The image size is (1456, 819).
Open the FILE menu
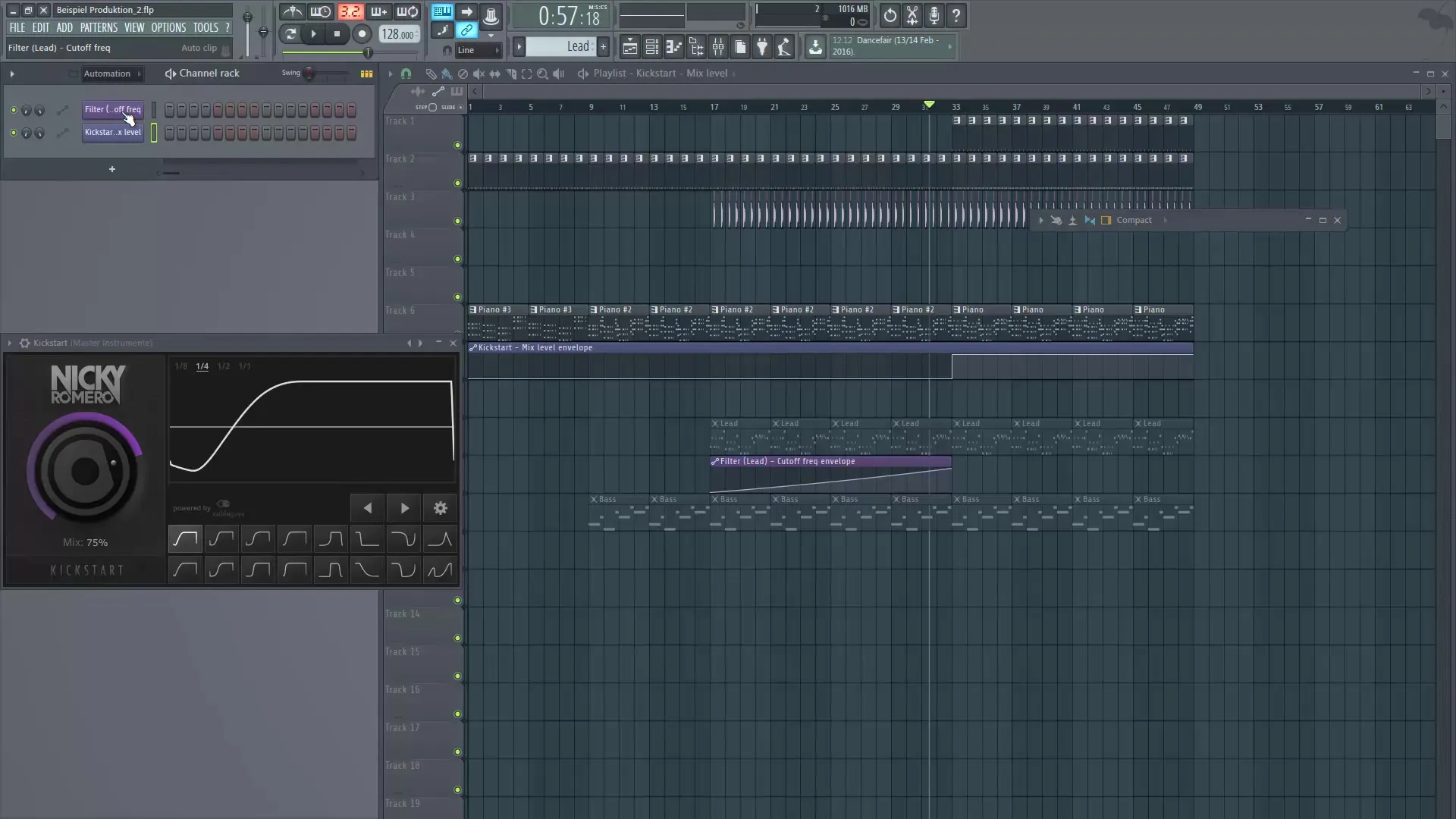point(17,27)
